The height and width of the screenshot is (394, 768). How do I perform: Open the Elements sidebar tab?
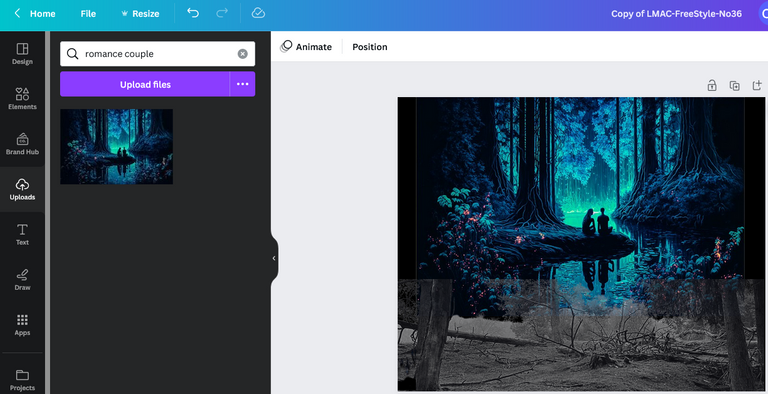(x=23, y=98)
